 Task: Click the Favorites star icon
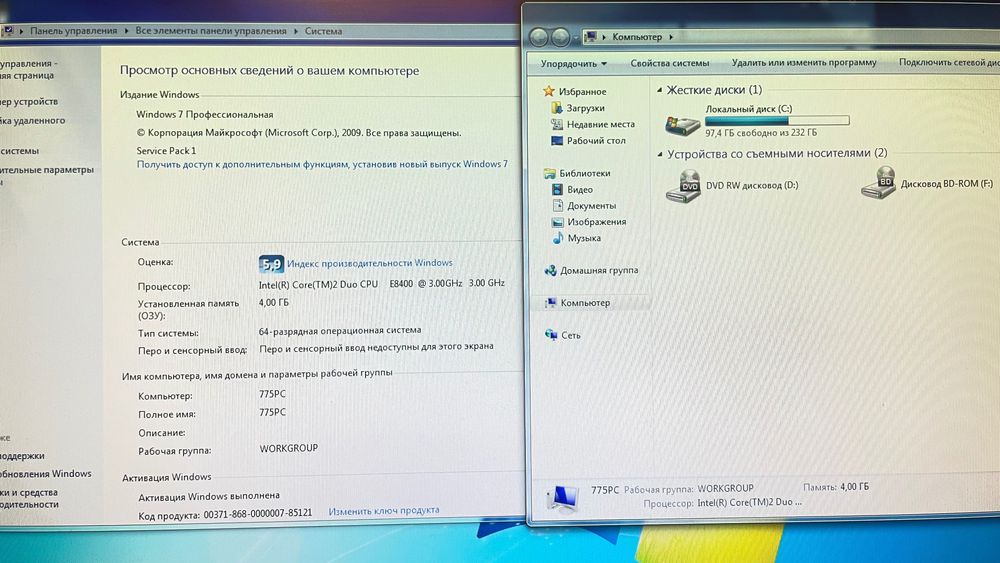point(548,91)
